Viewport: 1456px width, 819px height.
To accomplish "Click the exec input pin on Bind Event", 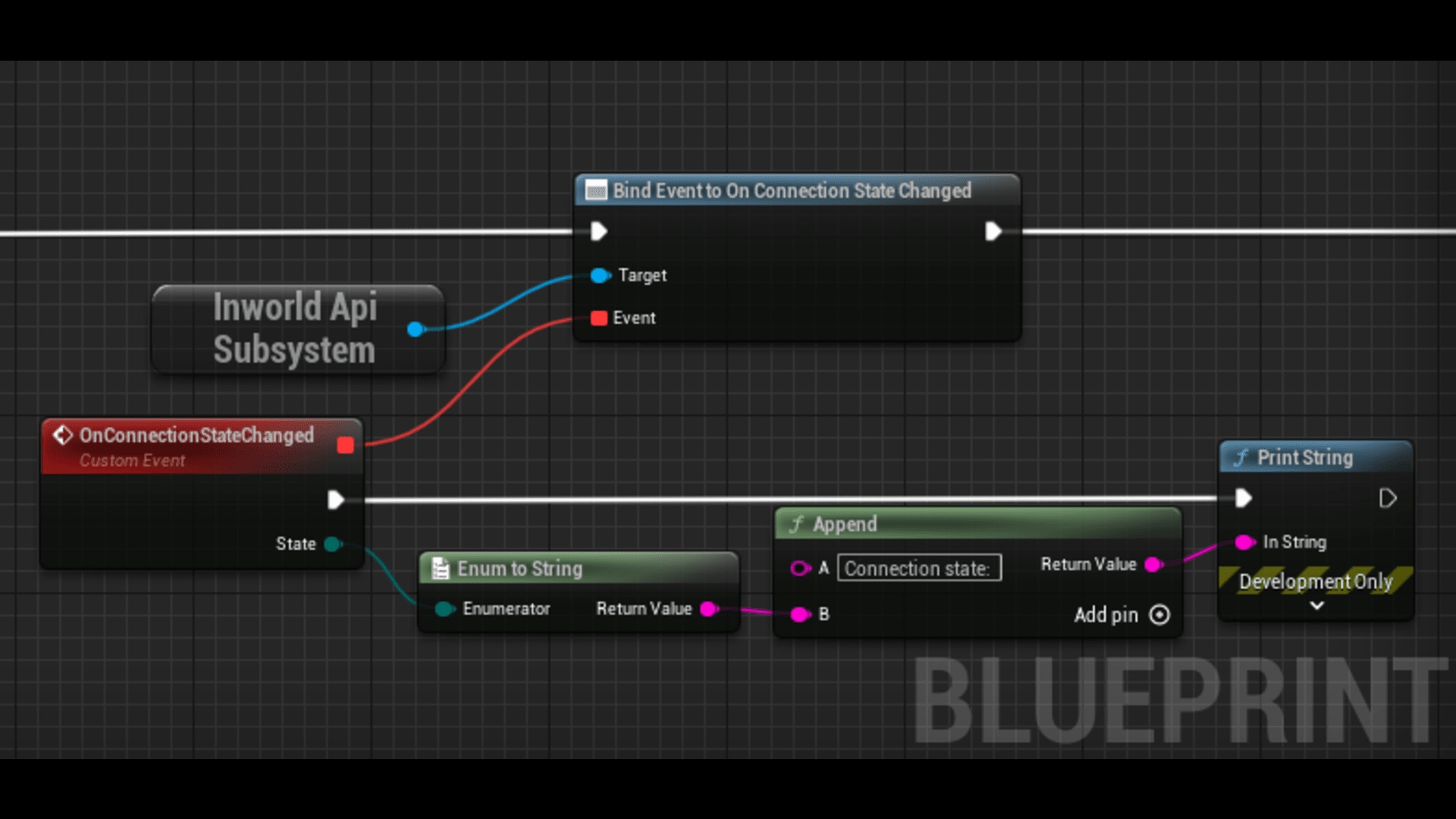I will coord(598,231).
